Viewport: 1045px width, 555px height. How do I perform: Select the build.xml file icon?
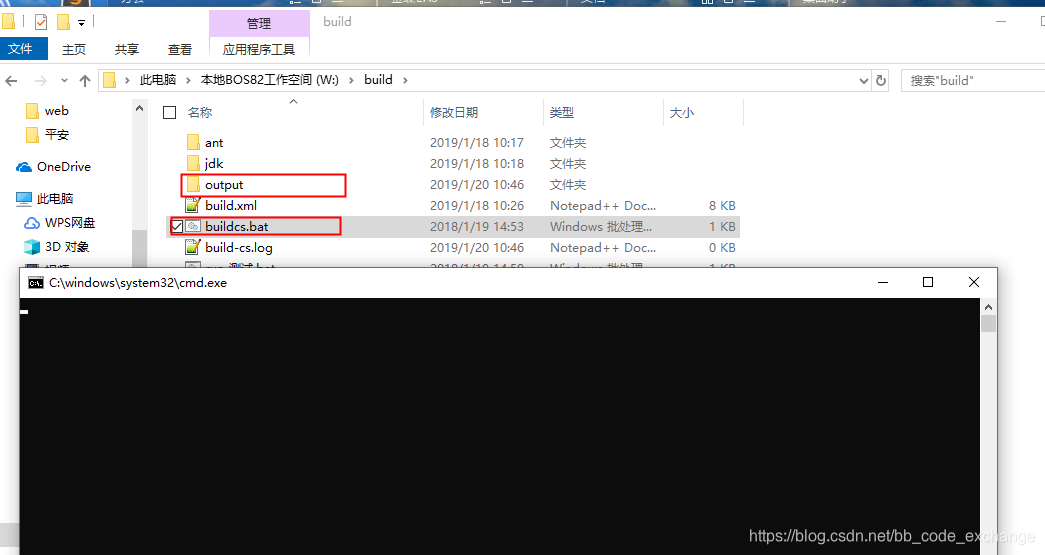pos(193,205)
